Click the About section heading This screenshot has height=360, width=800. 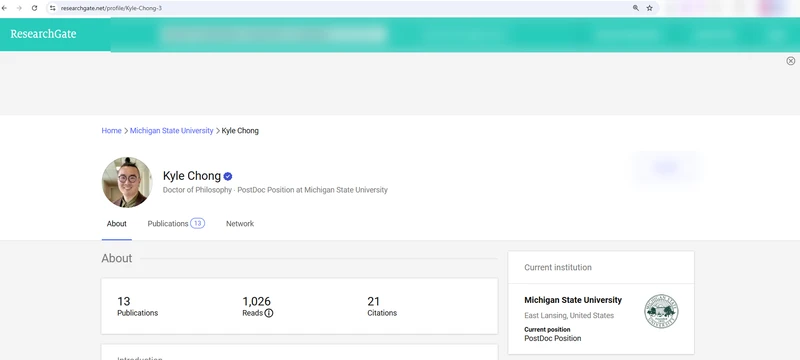117,258
